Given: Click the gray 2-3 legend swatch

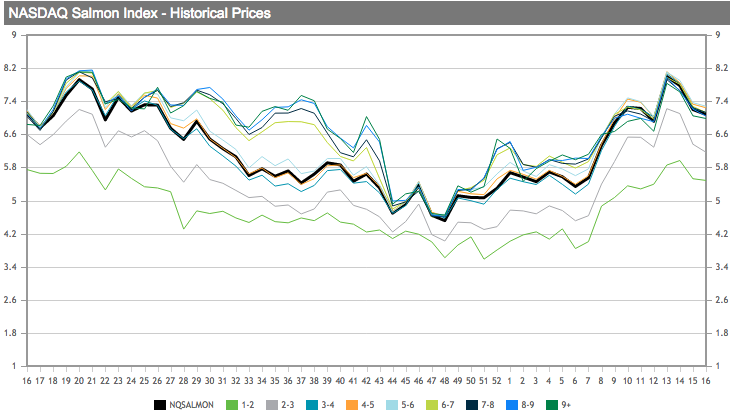Looking at the screenshot, I should 272,405.
